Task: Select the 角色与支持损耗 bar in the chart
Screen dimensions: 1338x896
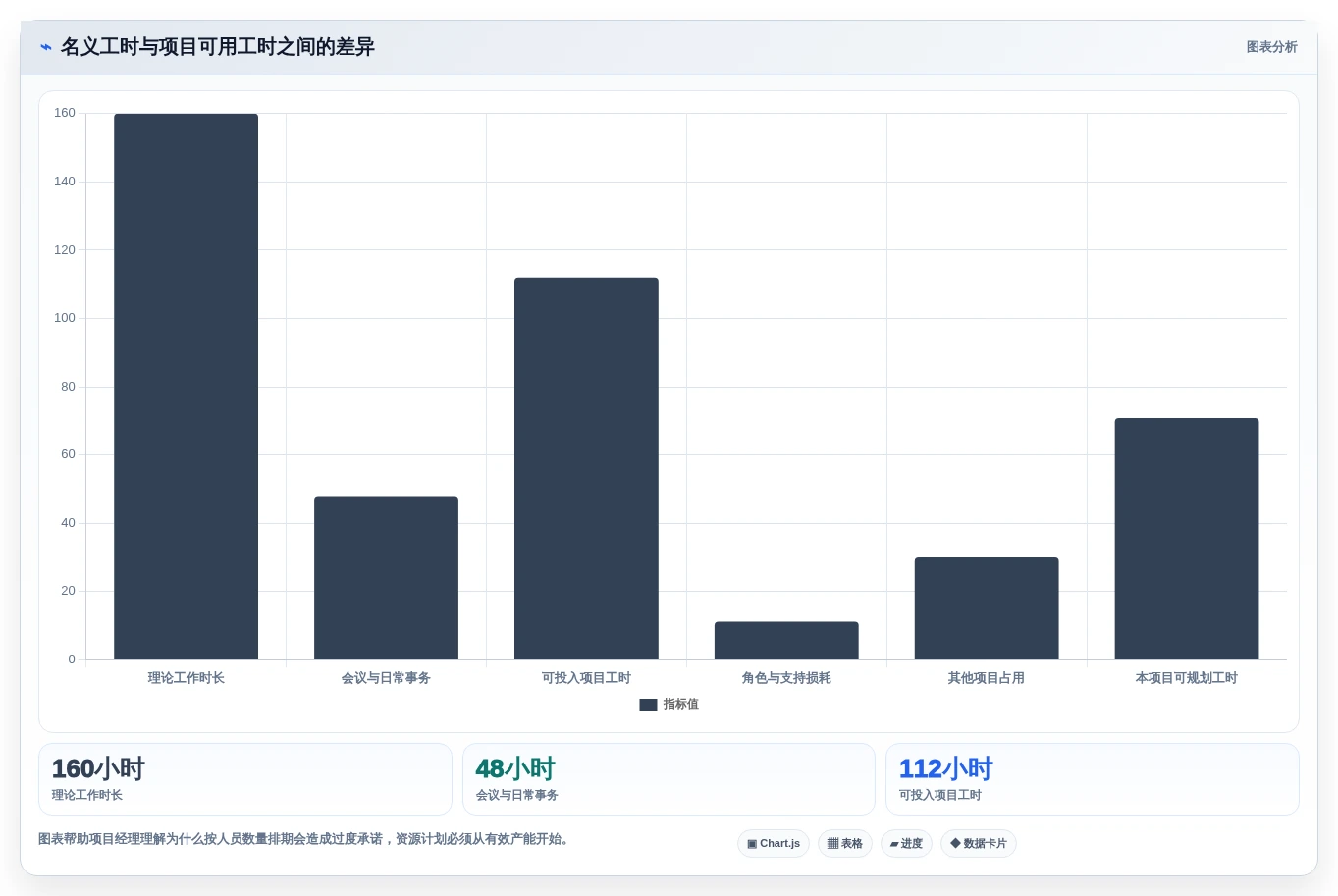Action: pos(786,641)
